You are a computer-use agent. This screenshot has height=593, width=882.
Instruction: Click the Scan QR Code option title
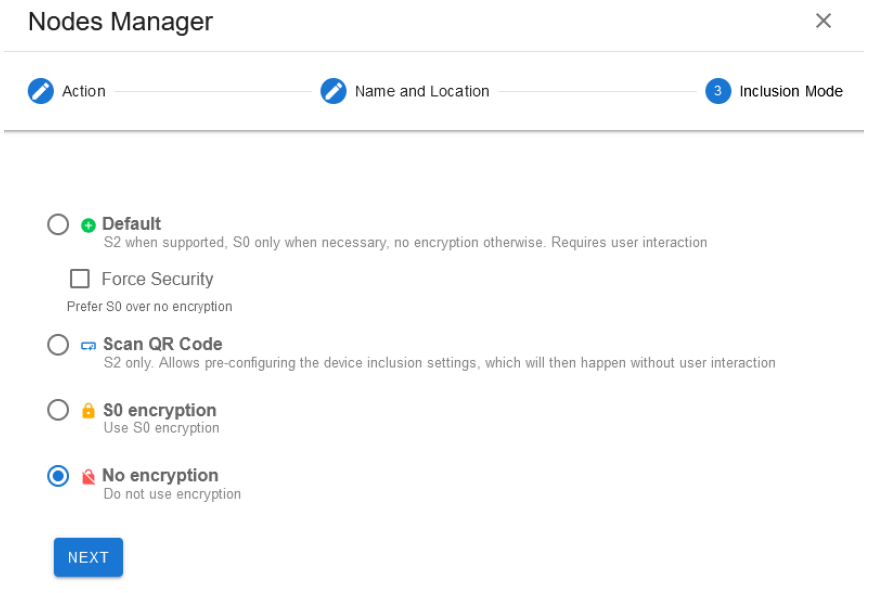pos(162,344)
